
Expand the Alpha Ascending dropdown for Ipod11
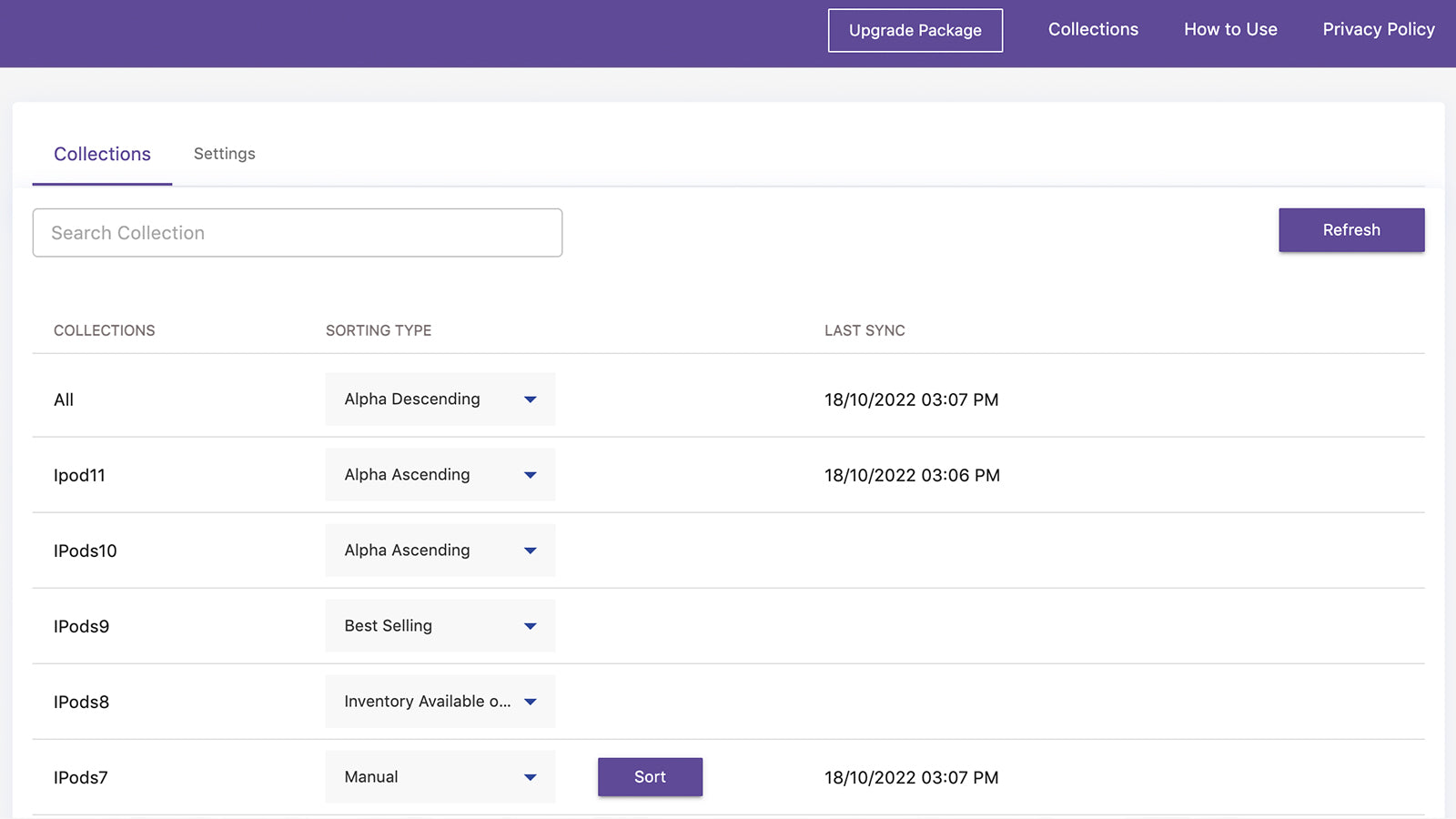click(440, 474)
